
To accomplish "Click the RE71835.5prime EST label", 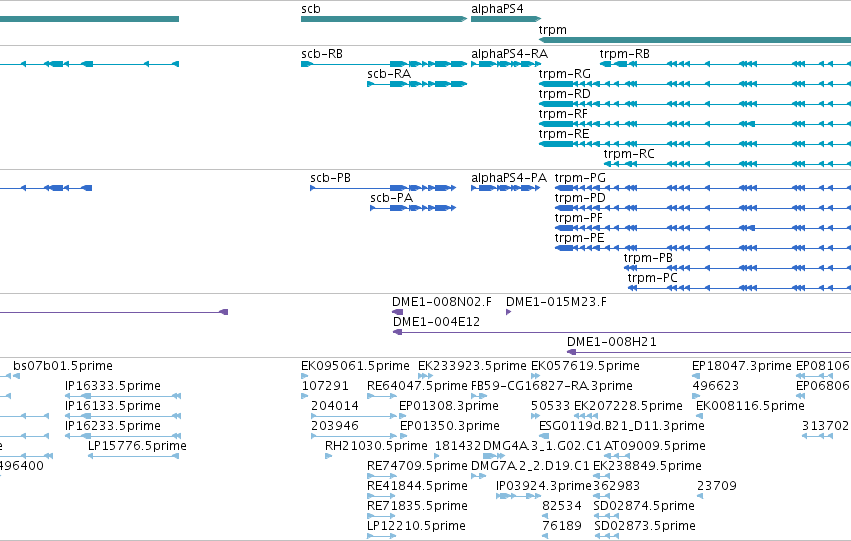I will [417, 506].
